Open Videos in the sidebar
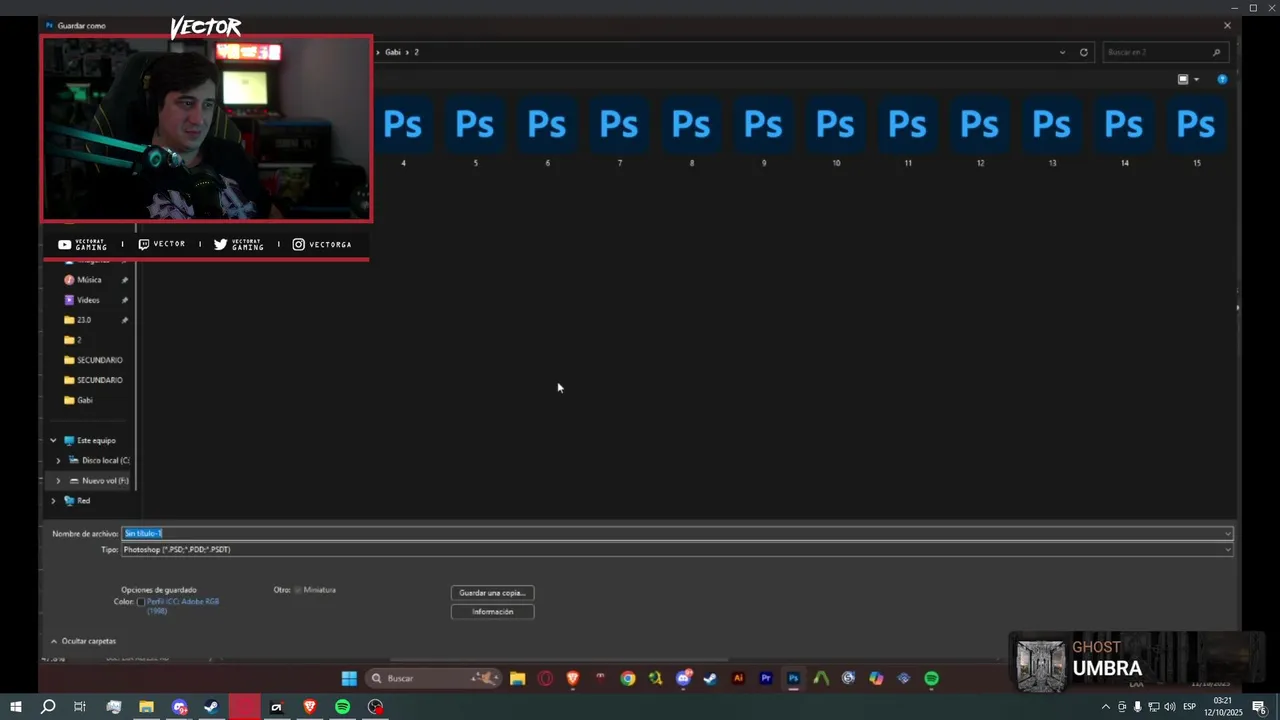The height and width of the screenshot is (720, 1280). 88,300
